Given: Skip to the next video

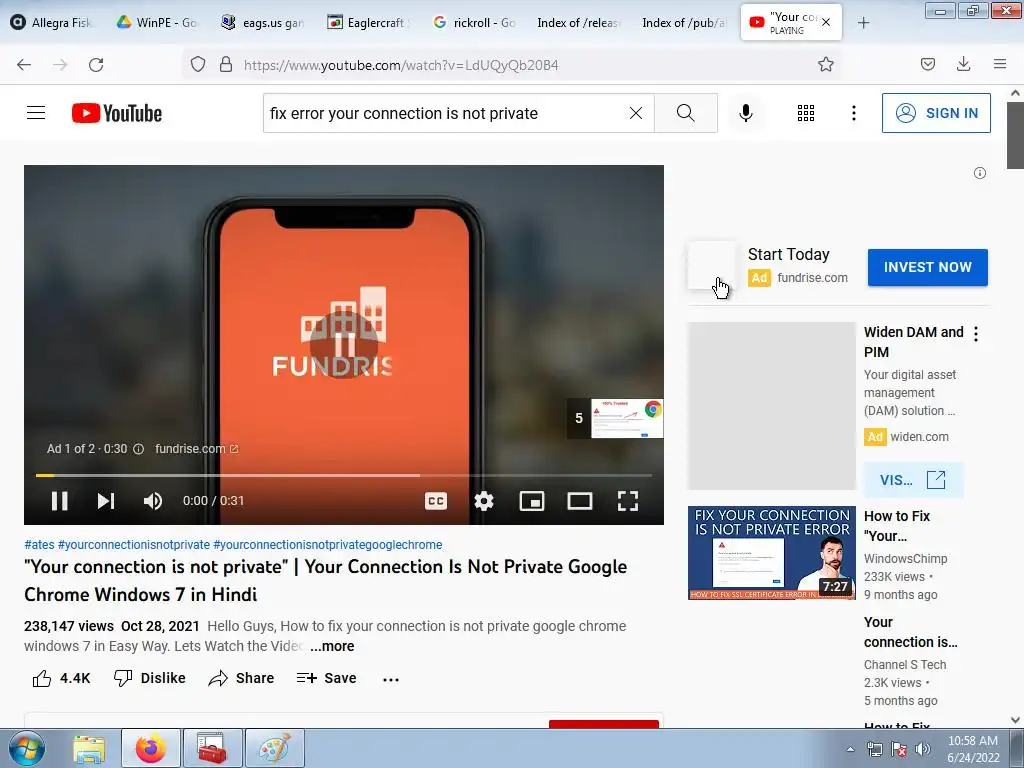Looking at the screenshot, I should pos(106,501).
